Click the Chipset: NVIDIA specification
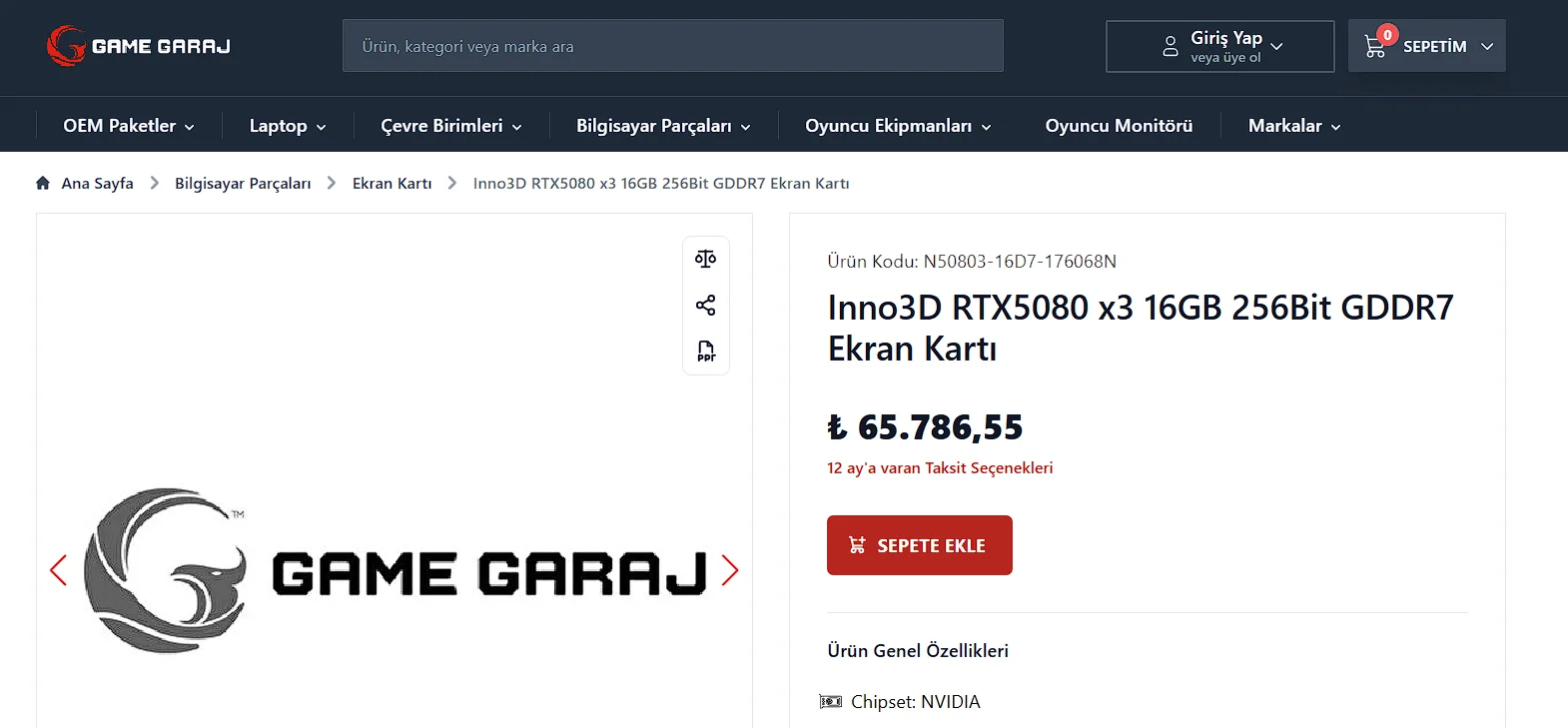This screenshot has height=728, width=1568. [x=915, y=702]
